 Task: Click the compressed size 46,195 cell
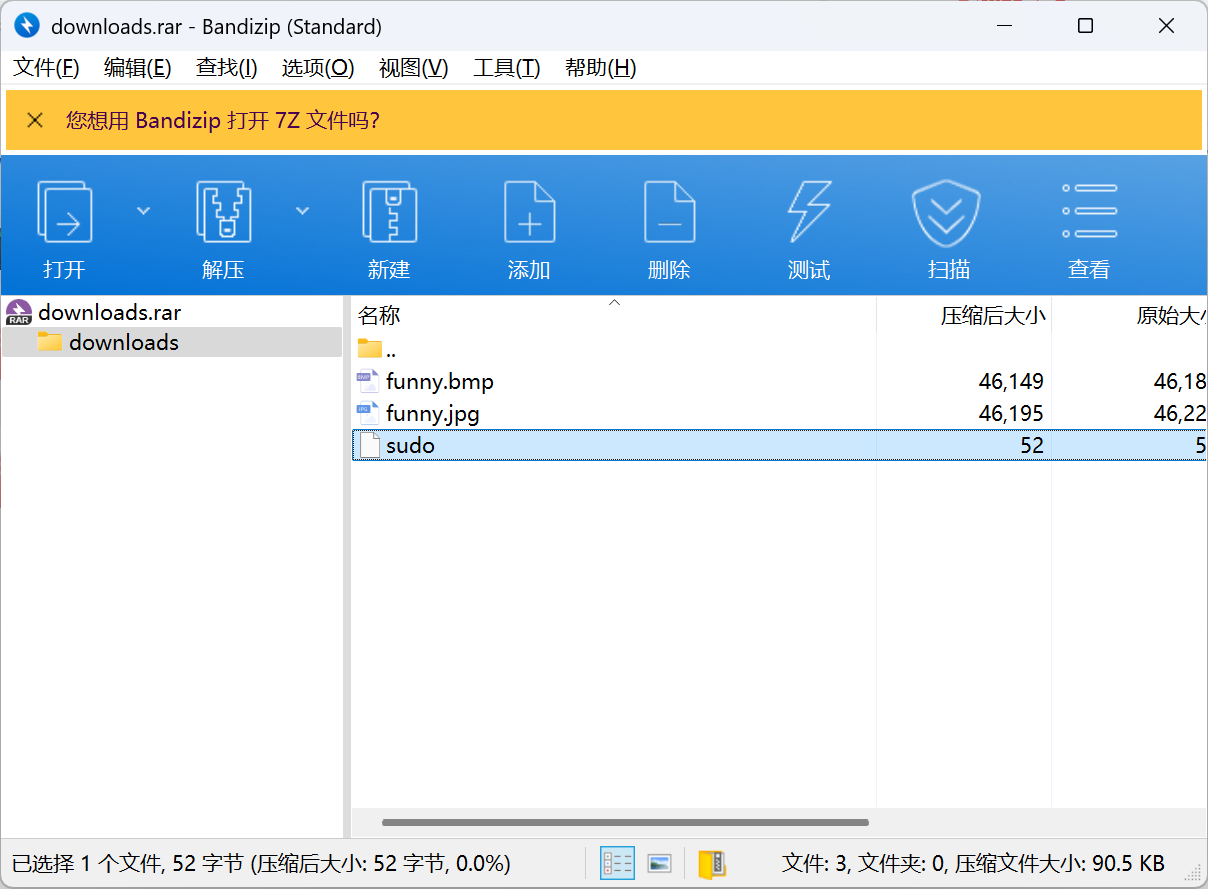(x=1011, y=413)
